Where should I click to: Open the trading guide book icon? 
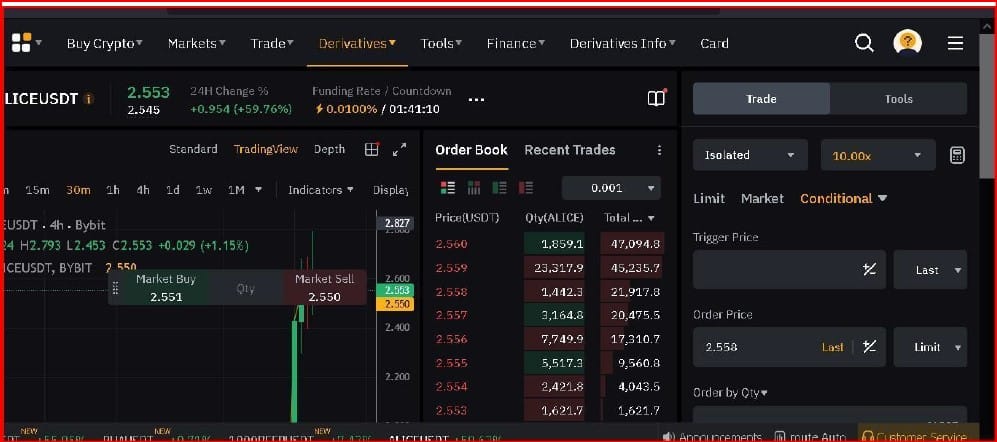(656, 99)
